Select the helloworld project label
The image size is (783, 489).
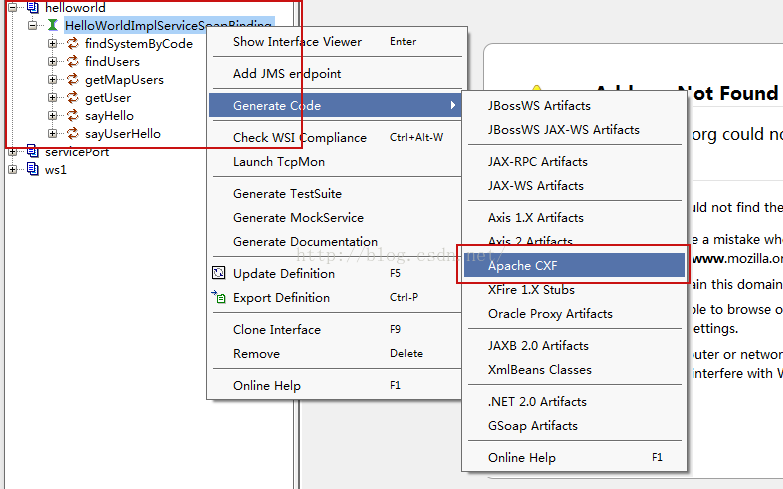[x=75, y=7]
